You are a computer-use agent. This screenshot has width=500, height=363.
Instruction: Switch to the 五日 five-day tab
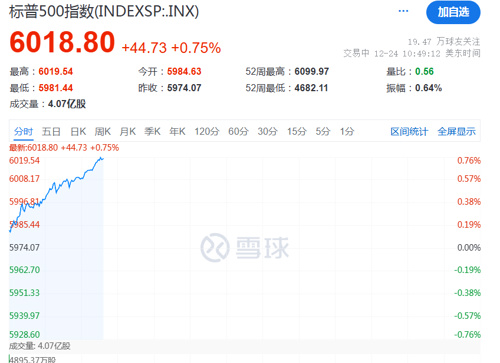(51, 131)
